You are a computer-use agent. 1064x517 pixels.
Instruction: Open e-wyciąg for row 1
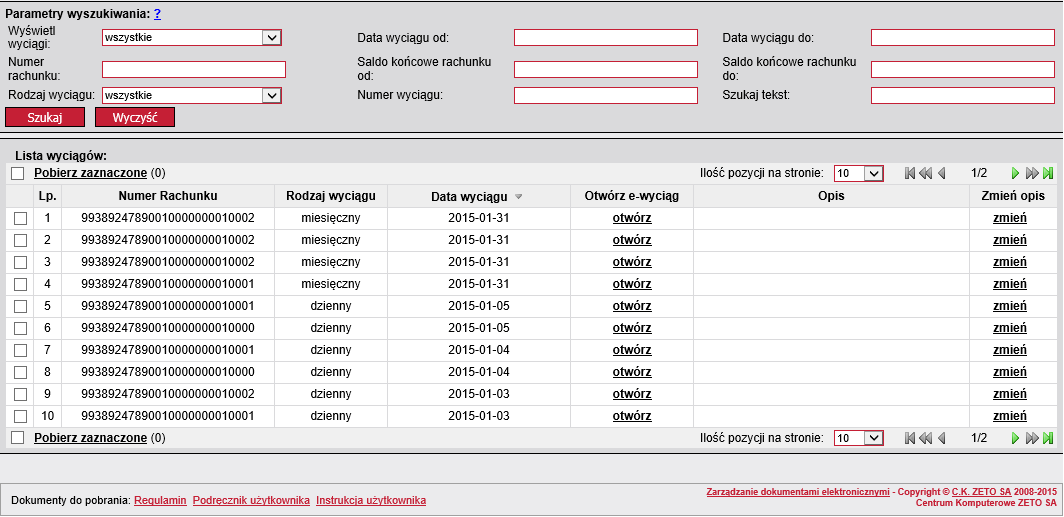click(632, 218)
